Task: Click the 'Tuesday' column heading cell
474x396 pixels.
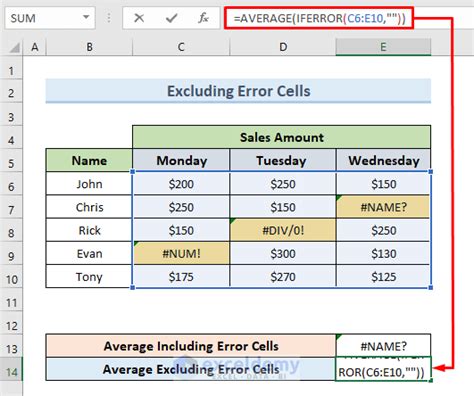Action: pyautogui.click(x=283, y=161)
